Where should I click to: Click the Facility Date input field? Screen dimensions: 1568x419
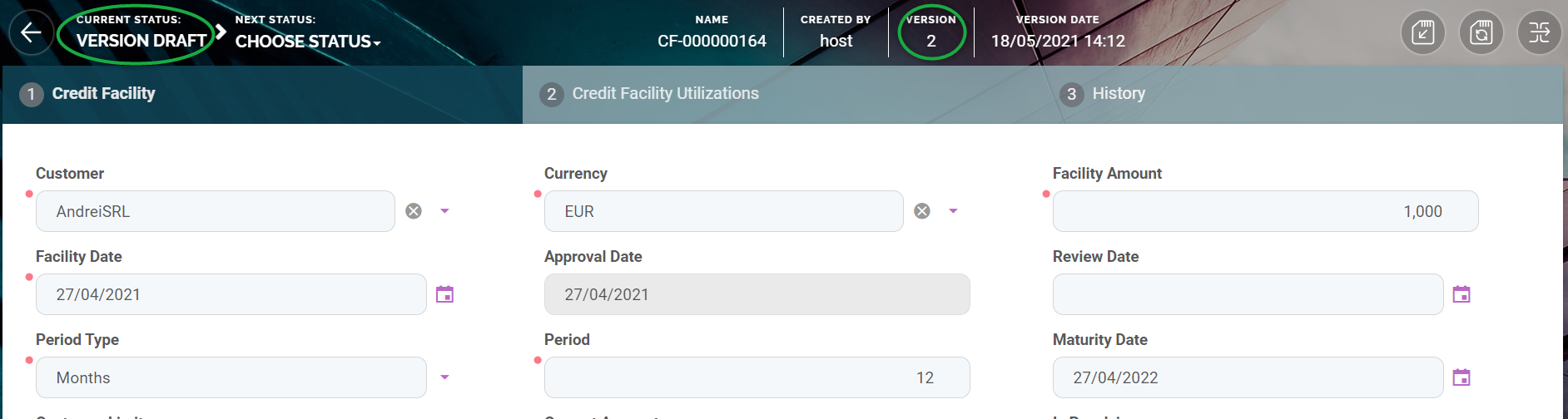click(x=231, y=294)
